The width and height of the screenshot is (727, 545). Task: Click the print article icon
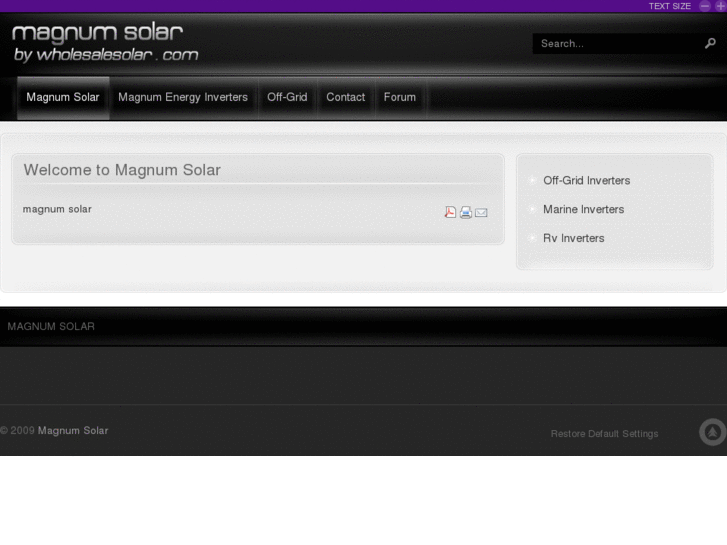point(466,212)
